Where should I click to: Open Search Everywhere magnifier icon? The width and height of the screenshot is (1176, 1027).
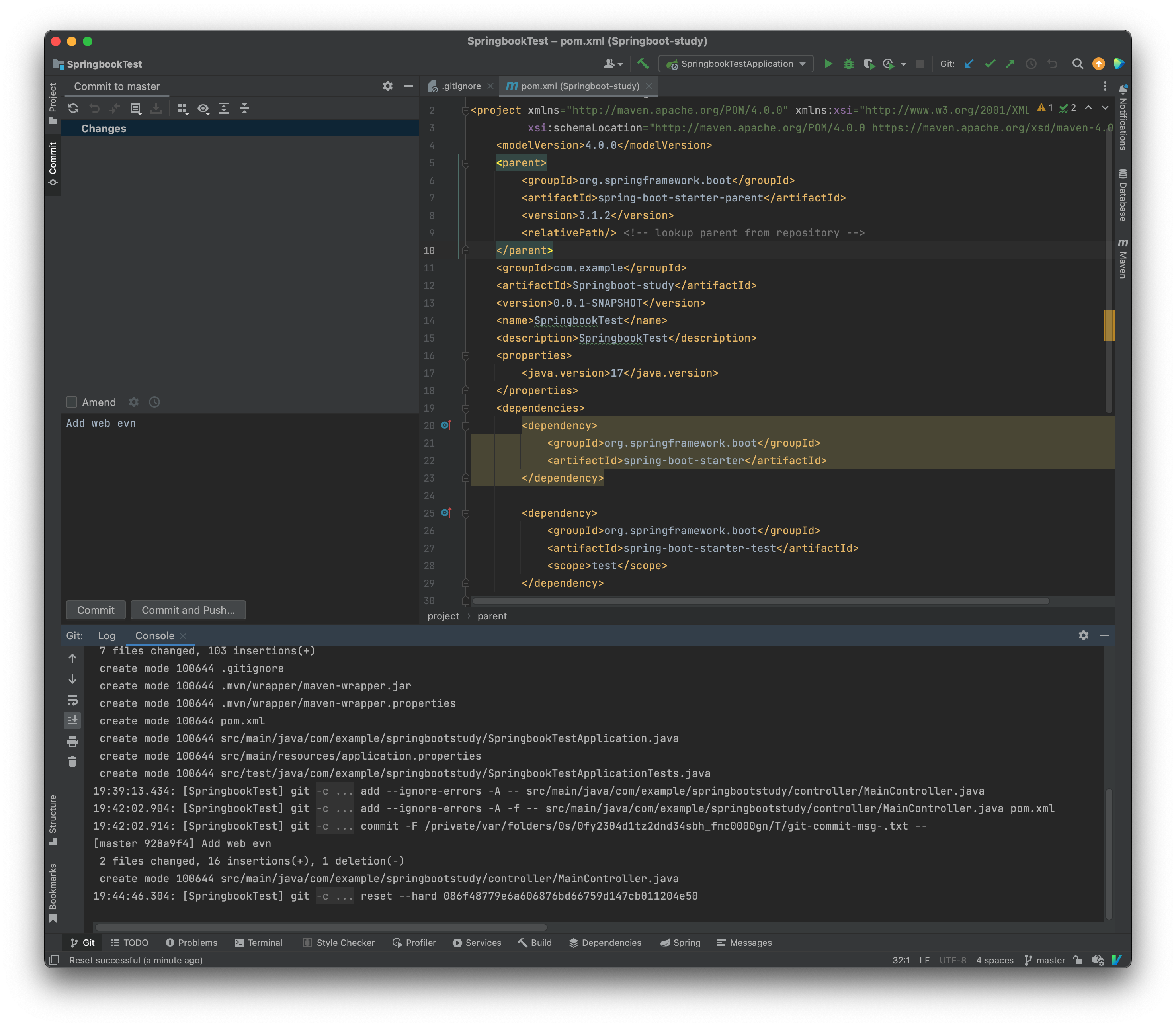tap(1077, 64)
